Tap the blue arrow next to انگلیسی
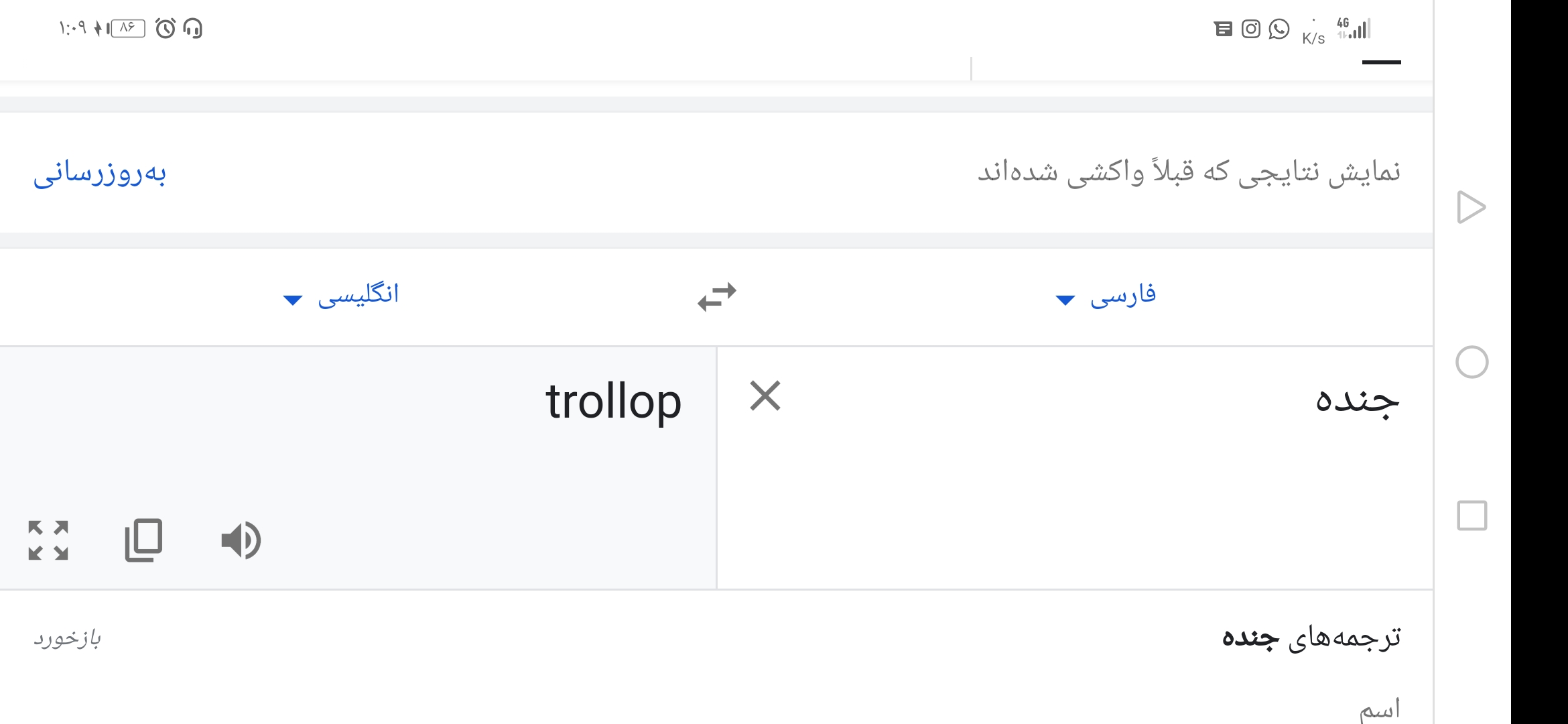This screenshot has height=724, width=1568. [293, 300]
